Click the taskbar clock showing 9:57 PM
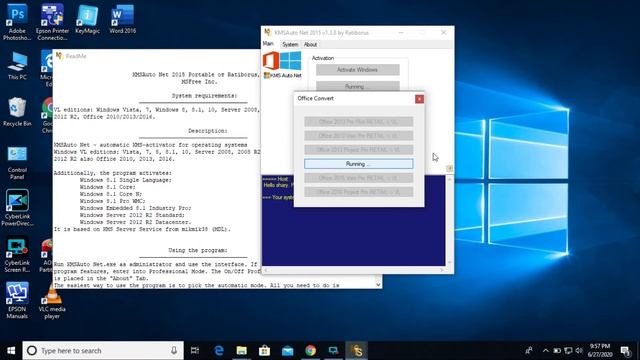The width and height of the screenshot is (640, 360). click(600, 350)
